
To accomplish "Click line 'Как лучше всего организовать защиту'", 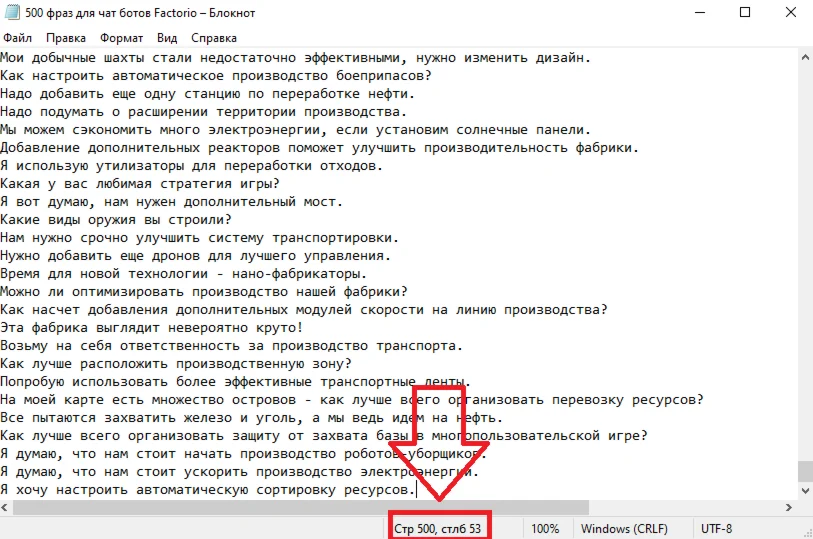I will pyautogui.click(x=324, y=436).
